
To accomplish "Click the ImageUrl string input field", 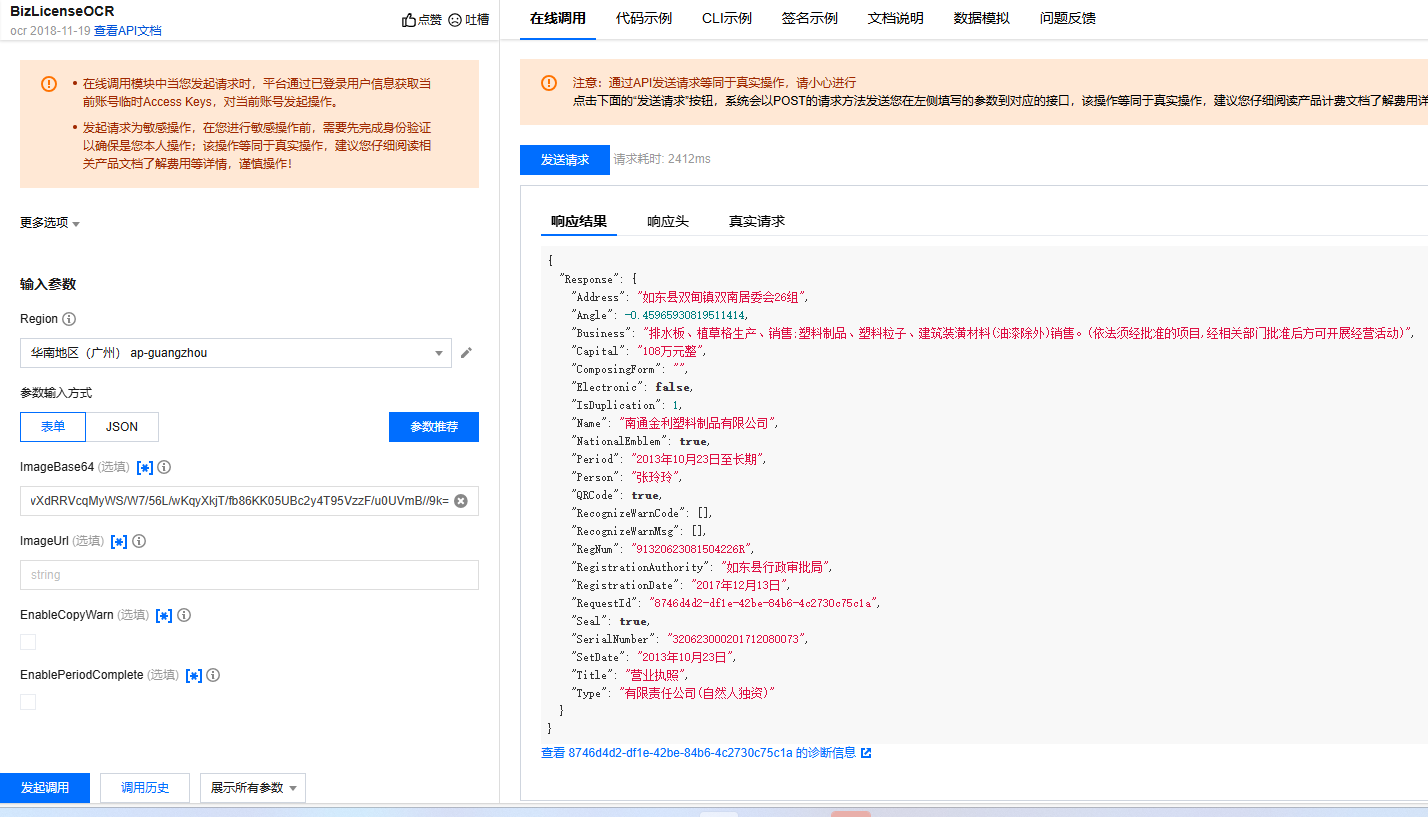I will tap(249, 575).
